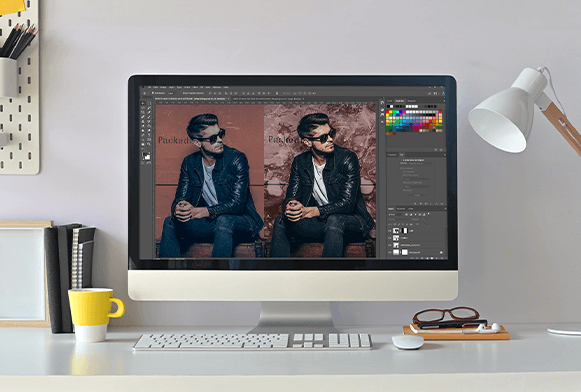The height and width of the screenshot is (392, 581).
Task: Create a new layer from Layers panel footer
Action: (436, 258)
